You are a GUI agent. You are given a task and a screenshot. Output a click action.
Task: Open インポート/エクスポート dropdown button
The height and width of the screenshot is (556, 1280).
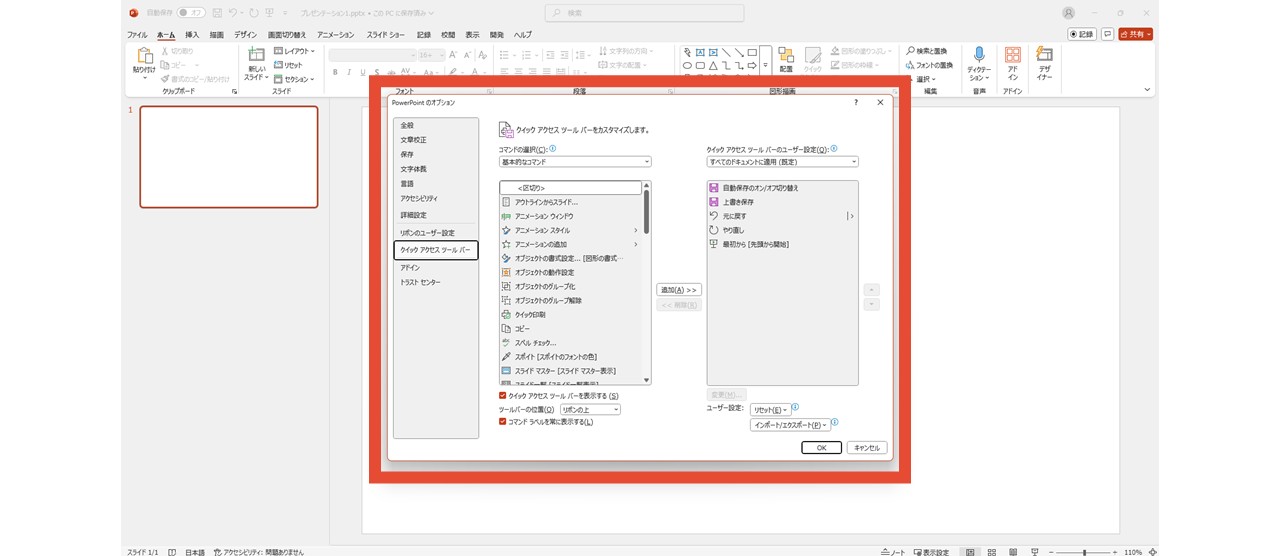(x=790, y=425)
